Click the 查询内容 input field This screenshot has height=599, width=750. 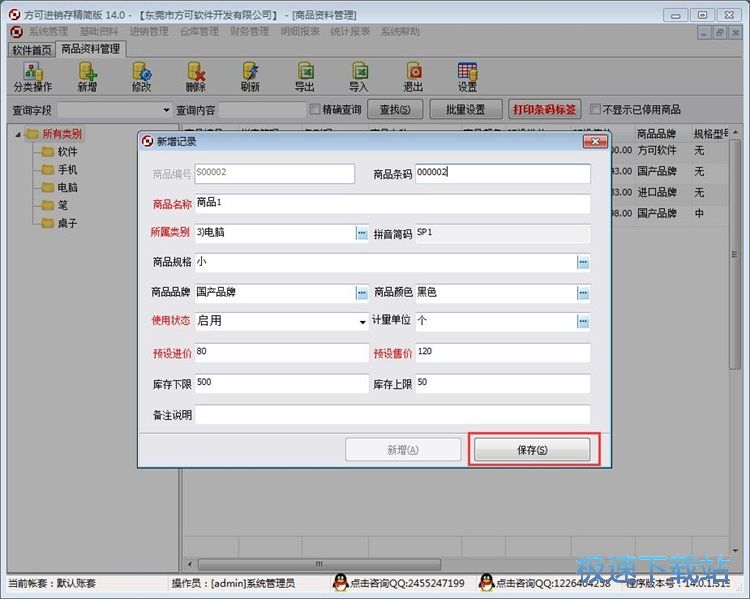coord(262,110)
